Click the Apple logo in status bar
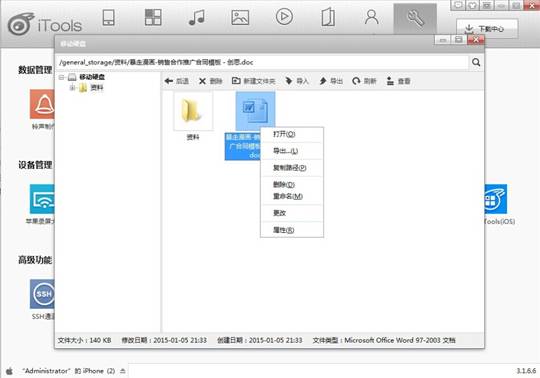 10,371
